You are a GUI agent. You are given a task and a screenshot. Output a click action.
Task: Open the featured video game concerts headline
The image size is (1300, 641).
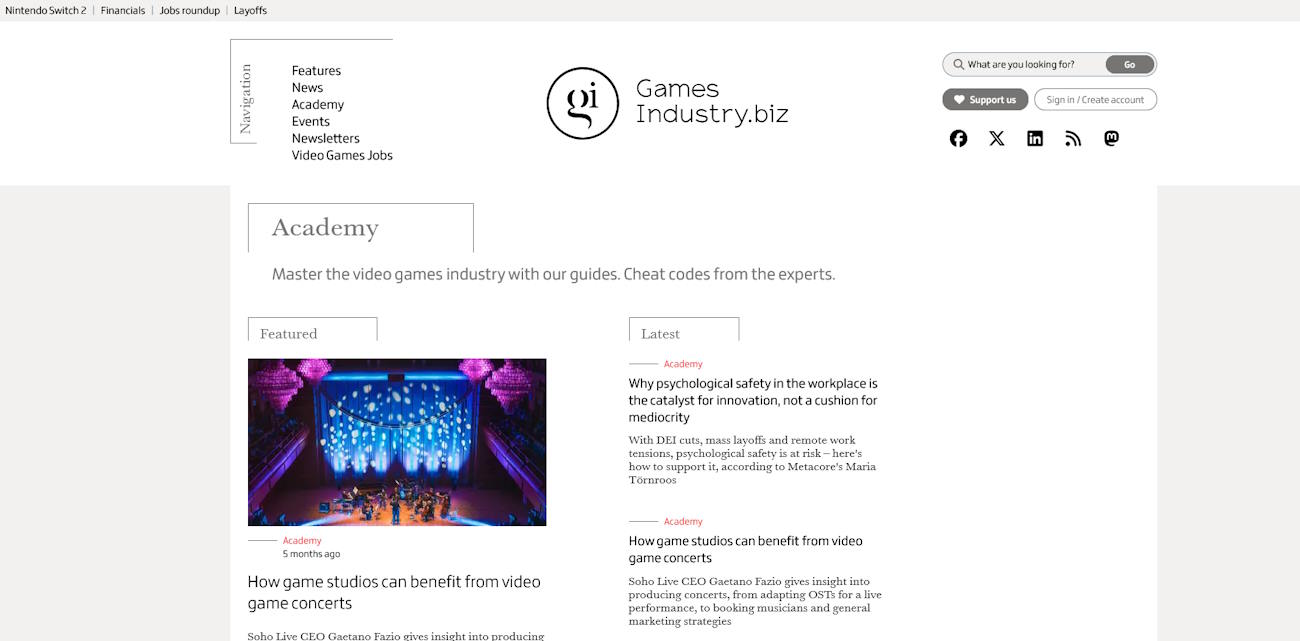click(394, 592)
